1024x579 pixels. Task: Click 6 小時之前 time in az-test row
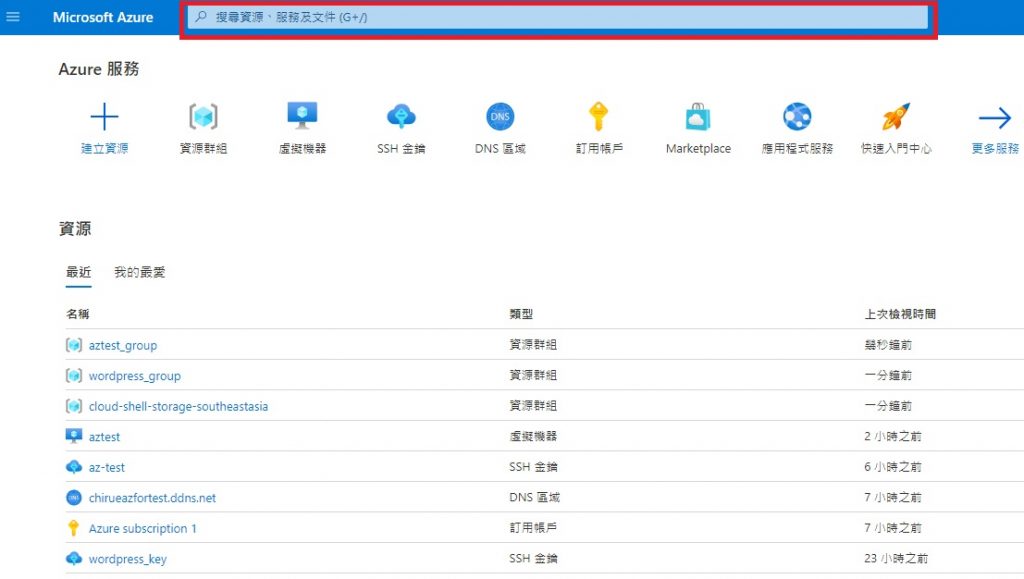coord(893,467)
